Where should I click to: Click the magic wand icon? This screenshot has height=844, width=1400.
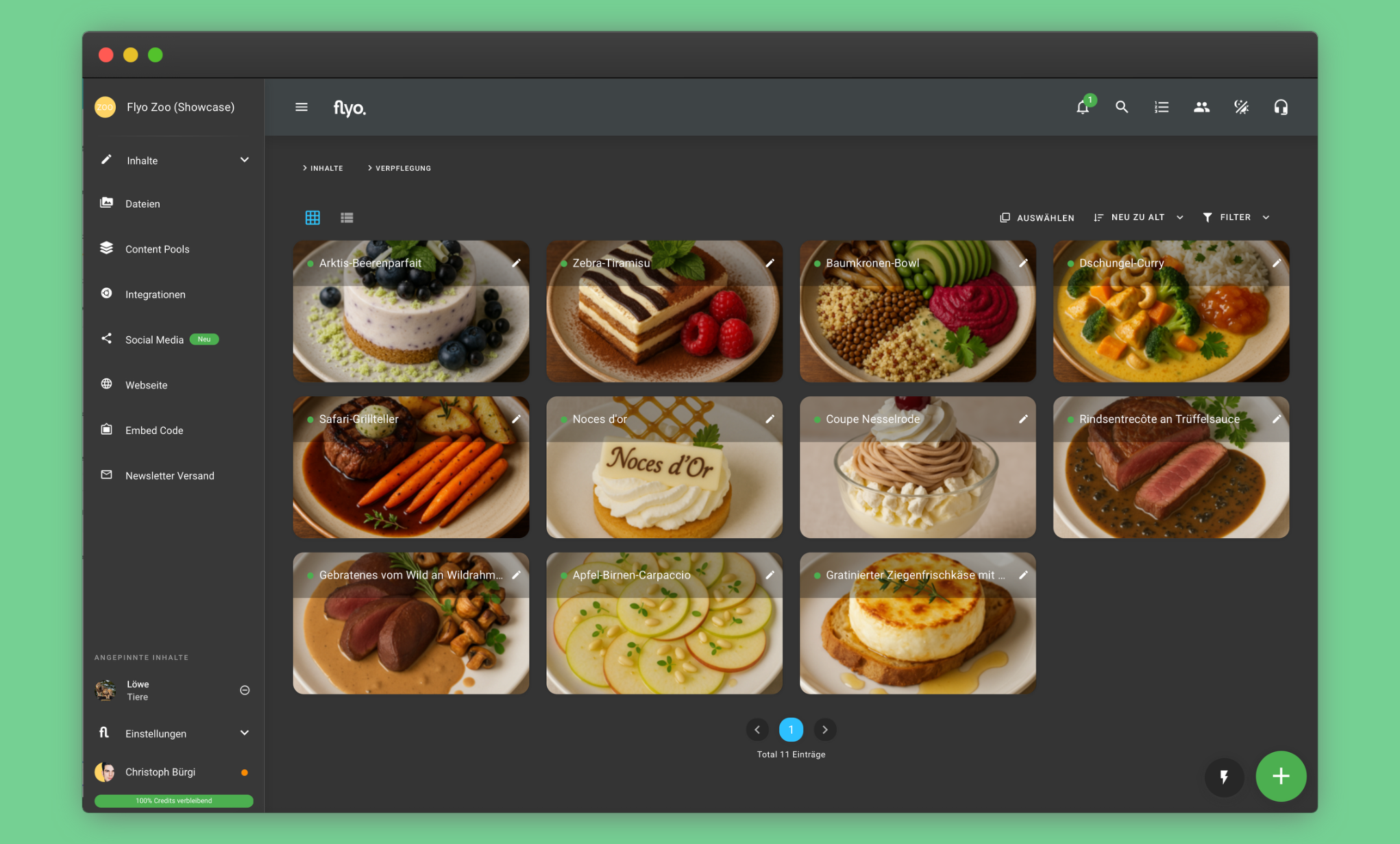point(1241,107)
